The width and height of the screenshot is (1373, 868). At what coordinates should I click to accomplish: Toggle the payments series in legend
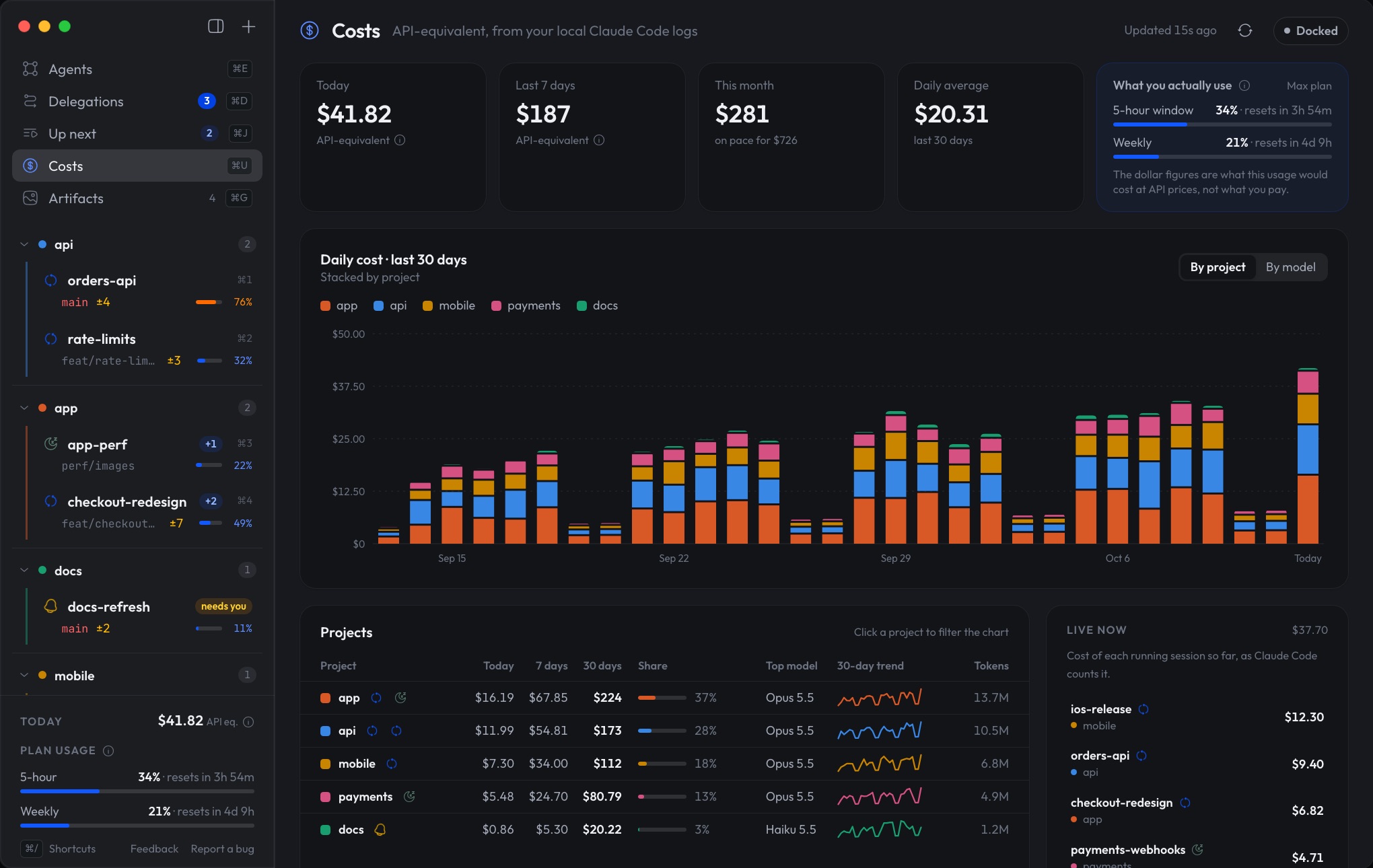point(526,305)
